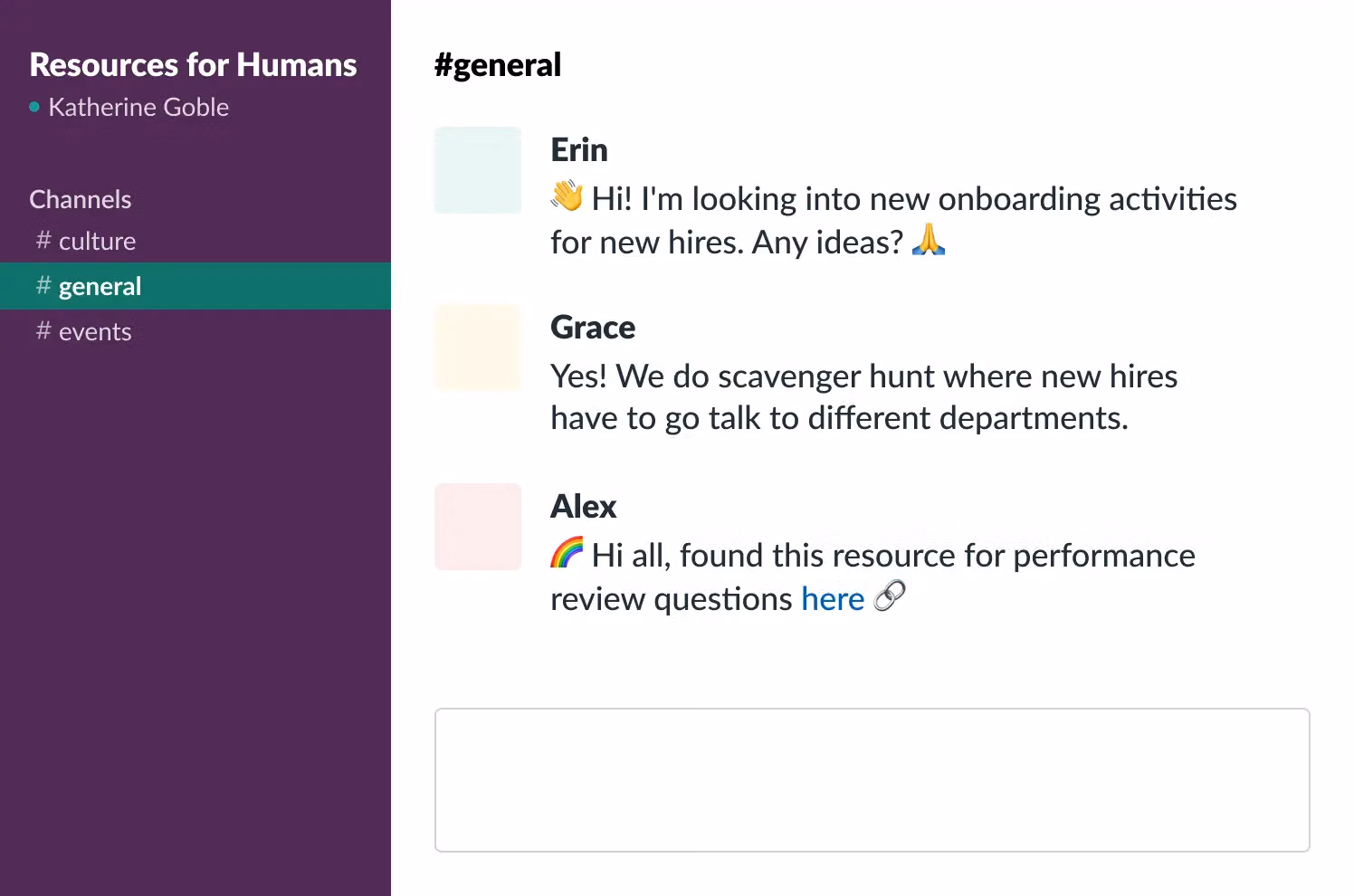Image resolution: width=1354 pixels, height=896 pixels.
Task: Open the "here" hyperlink in Alex's message
Action: click(x=833, y=598)
